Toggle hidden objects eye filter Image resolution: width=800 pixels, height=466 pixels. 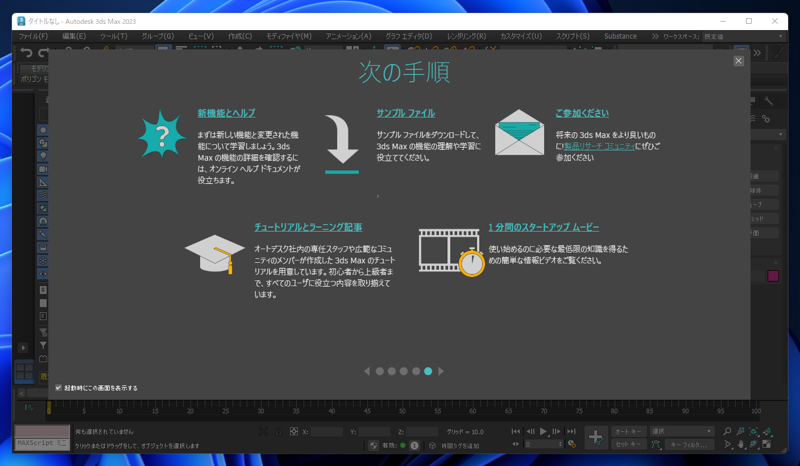(43, 274)
